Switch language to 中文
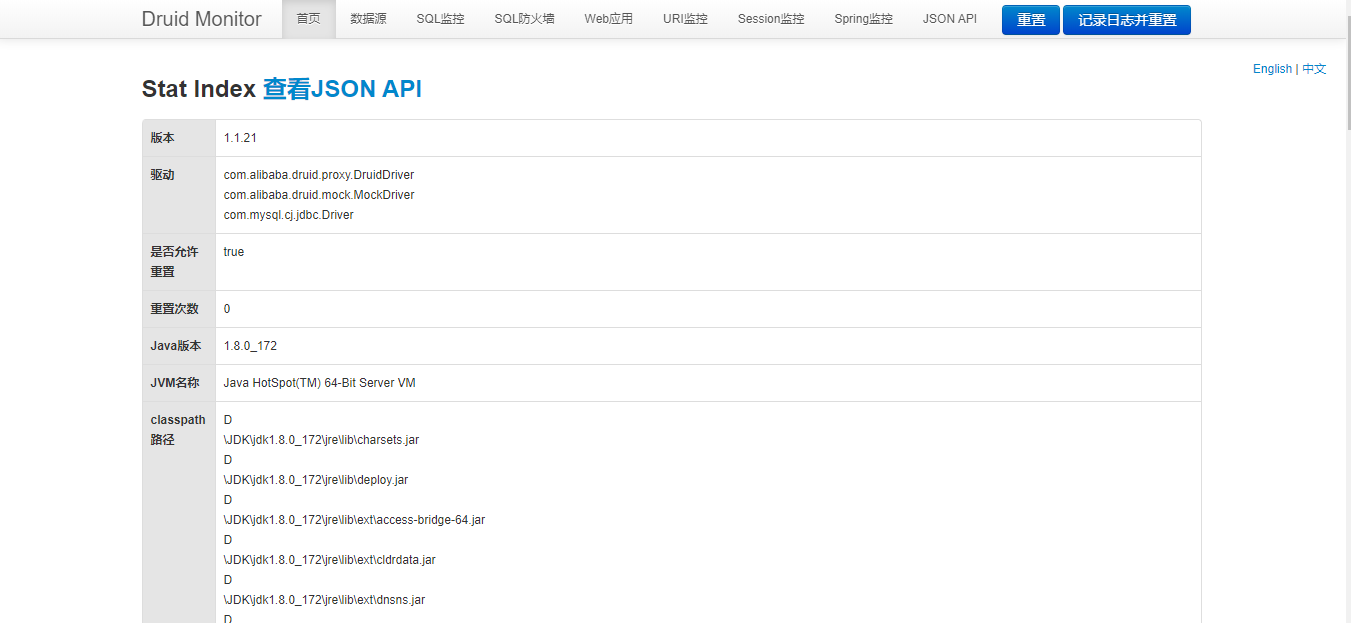The width and height of the screenshot is (1351, 623). [x=1314, y=69]
